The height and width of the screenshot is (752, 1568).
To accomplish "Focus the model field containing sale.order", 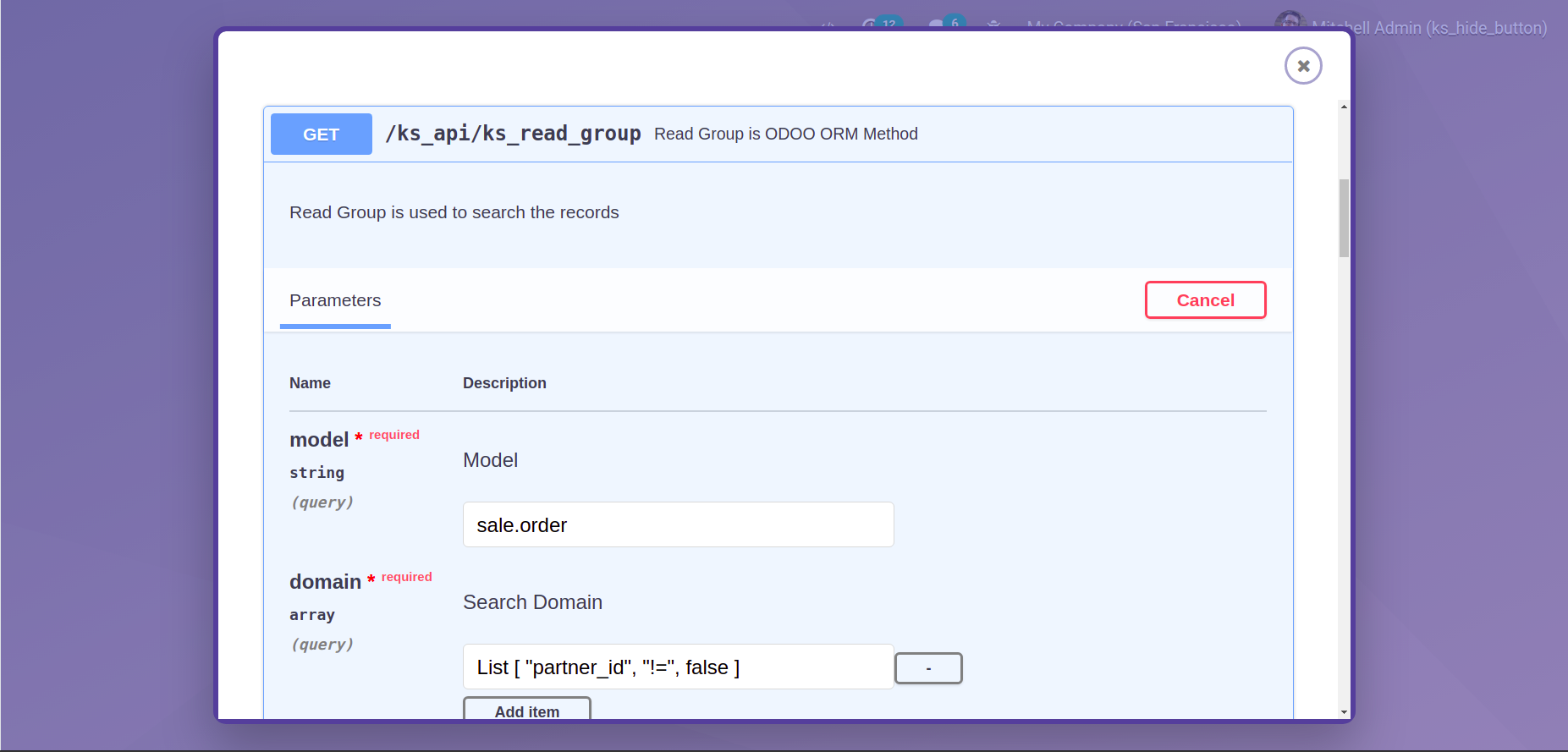I will point(679,524).
